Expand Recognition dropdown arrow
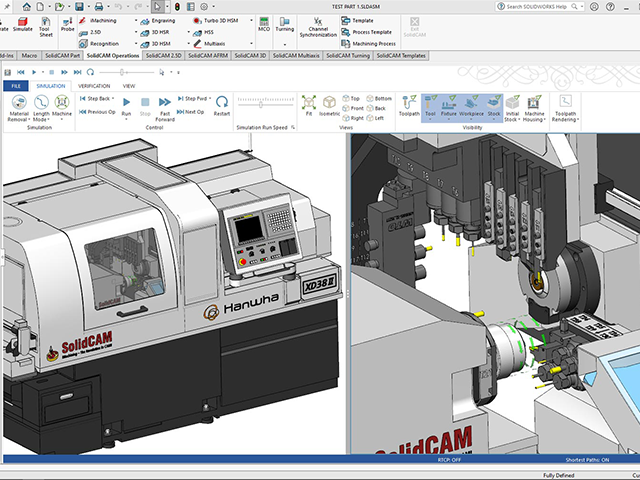Screen dimensions: 640x480 click(136, 43)
